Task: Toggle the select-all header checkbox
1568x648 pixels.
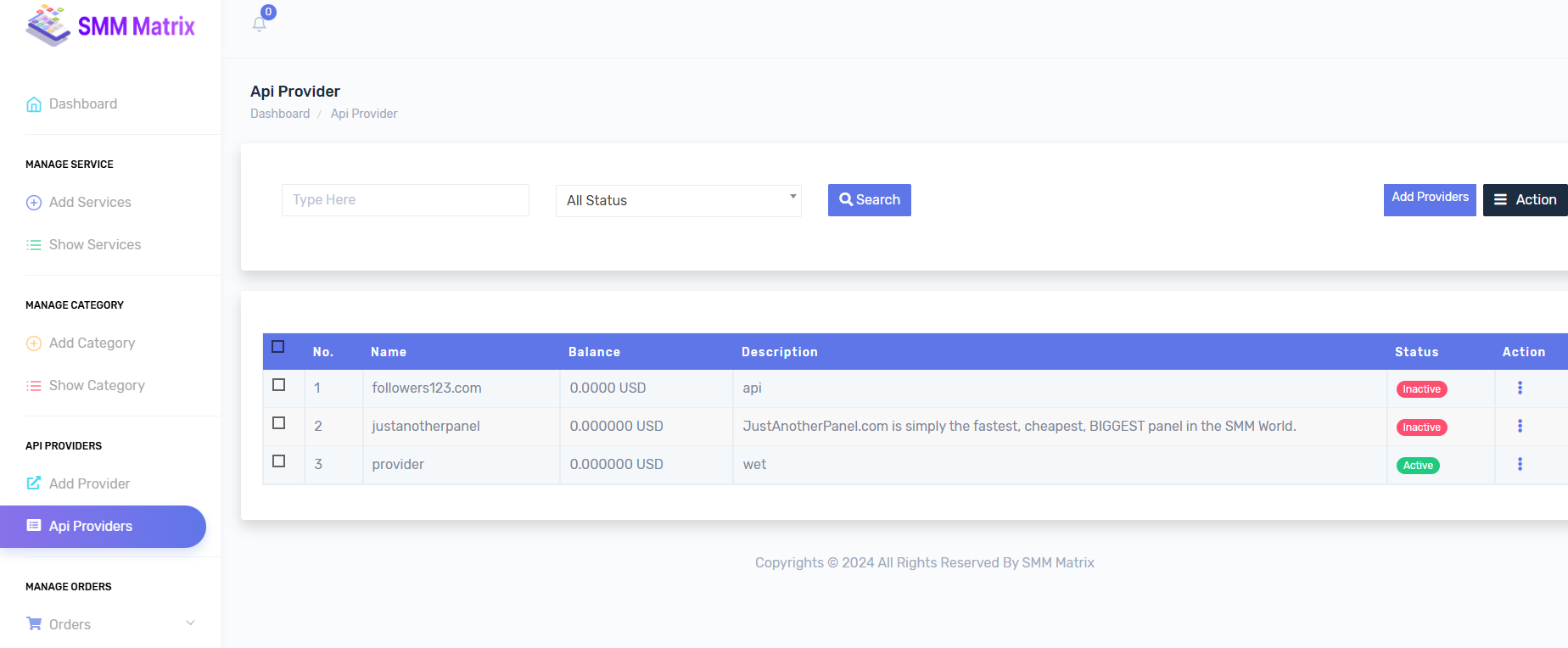Action: pos(278,347)
